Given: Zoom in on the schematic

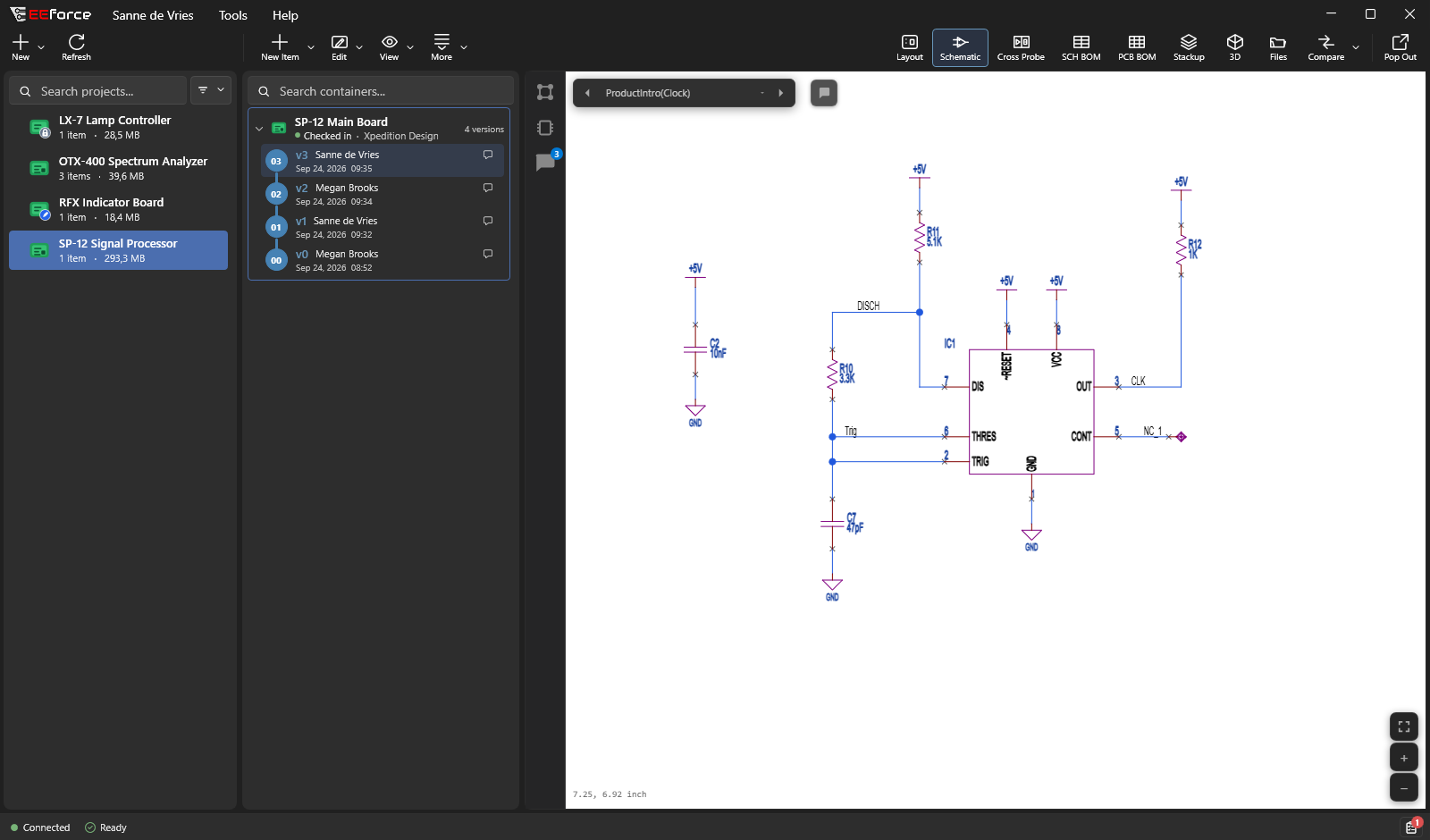Looking at the screenshot, I should [x=1404, y=758].
